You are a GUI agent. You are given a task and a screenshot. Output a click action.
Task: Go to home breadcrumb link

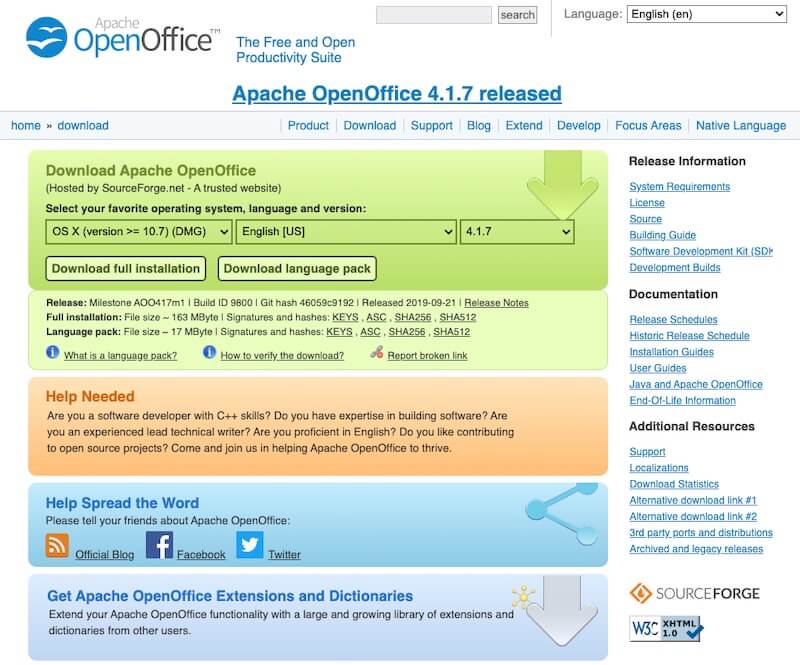click(x=26, y=126)
